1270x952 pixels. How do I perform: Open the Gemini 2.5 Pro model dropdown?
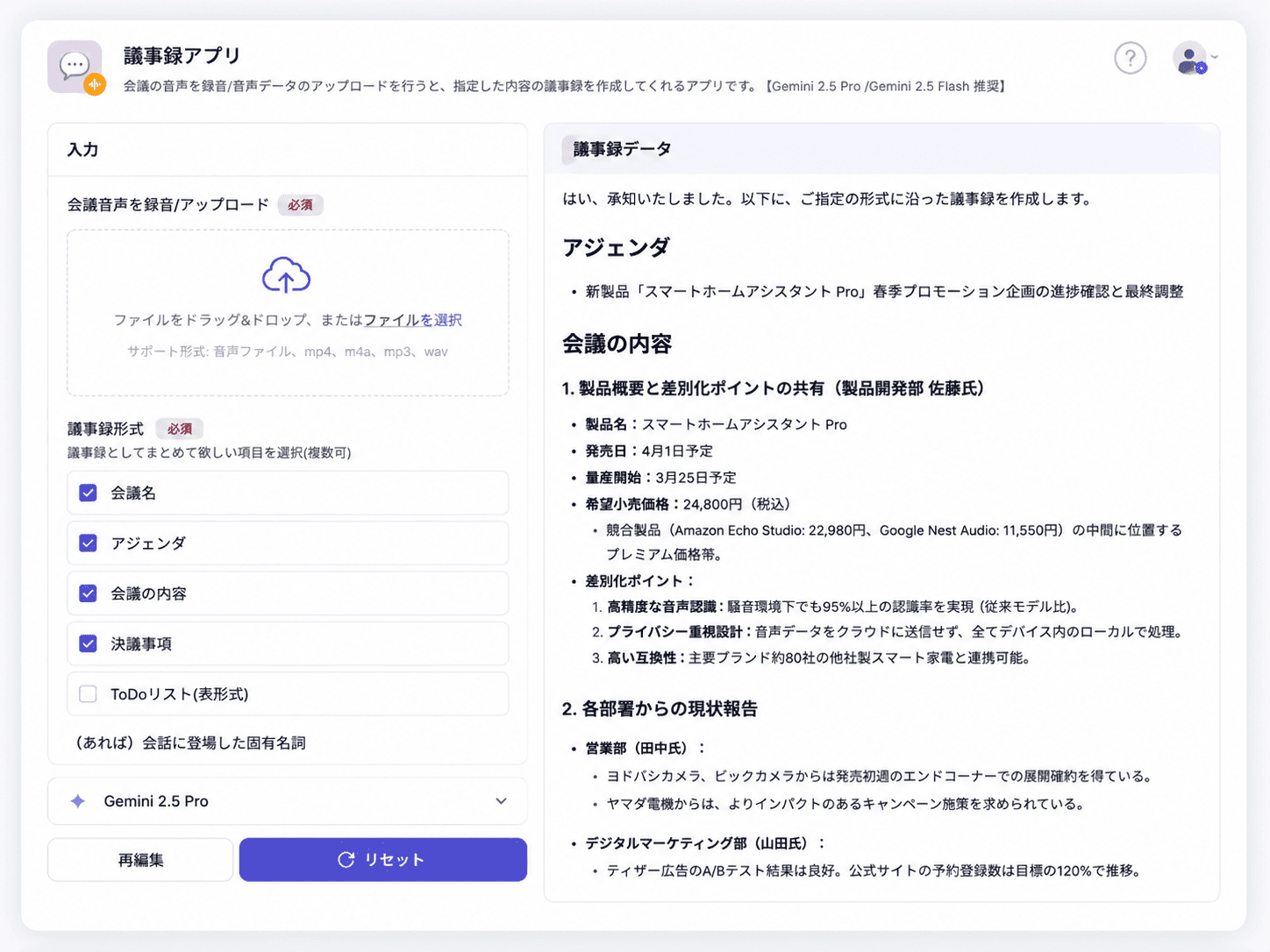click(x=288, y=801)
